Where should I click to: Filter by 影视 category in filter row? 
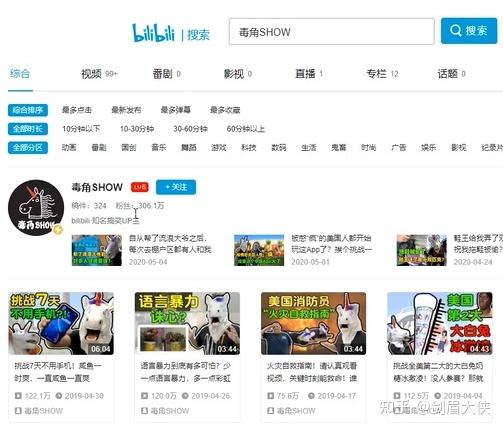[459, 147]
